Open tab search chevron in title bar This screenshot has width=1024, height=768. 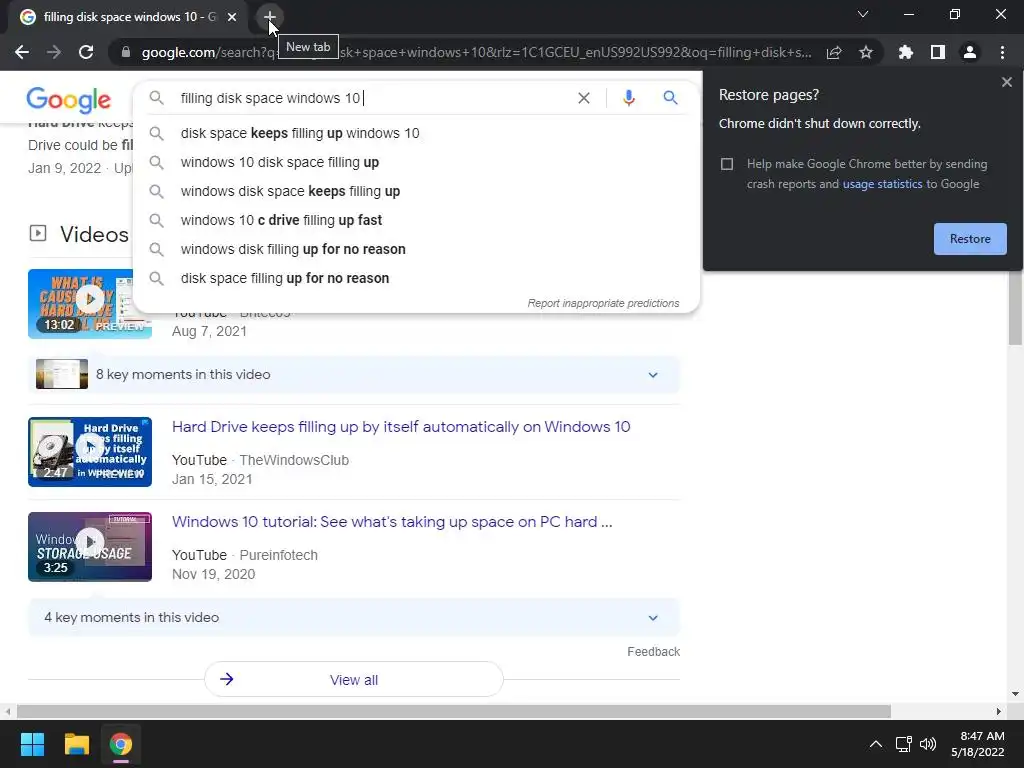(x=863, y=14)
